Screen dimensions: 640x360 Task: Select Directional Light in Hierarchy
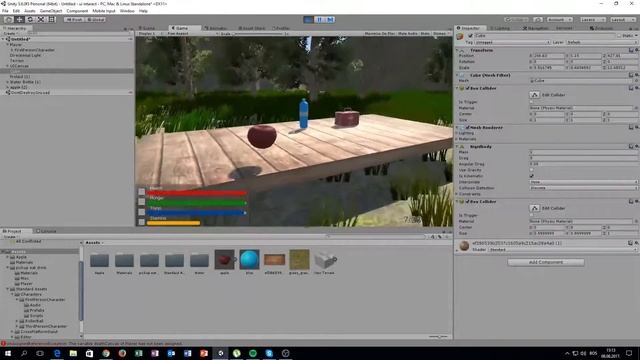coord(25,55)
